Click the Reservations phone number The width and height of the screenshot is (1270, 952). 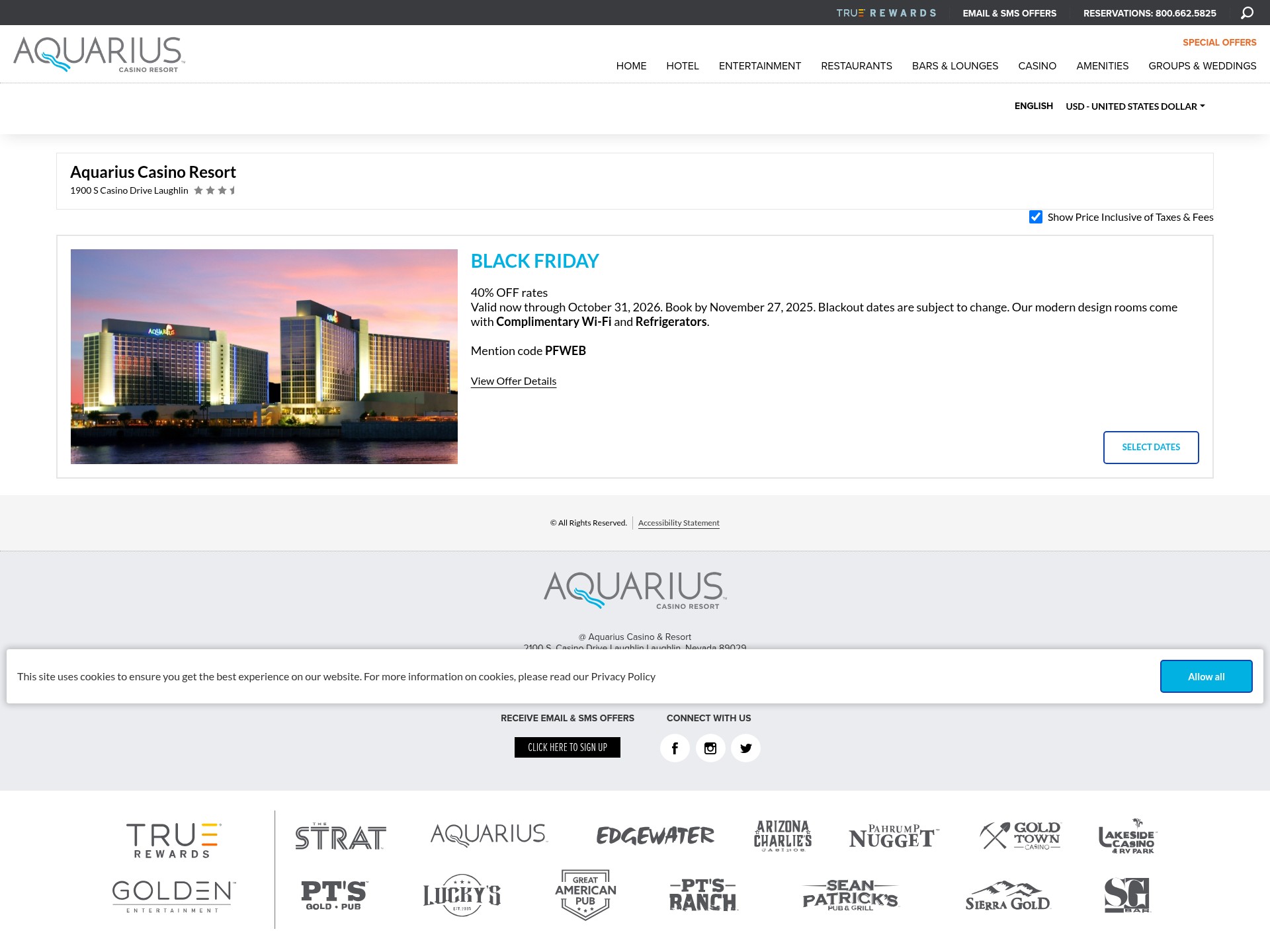coord(1150,13)
